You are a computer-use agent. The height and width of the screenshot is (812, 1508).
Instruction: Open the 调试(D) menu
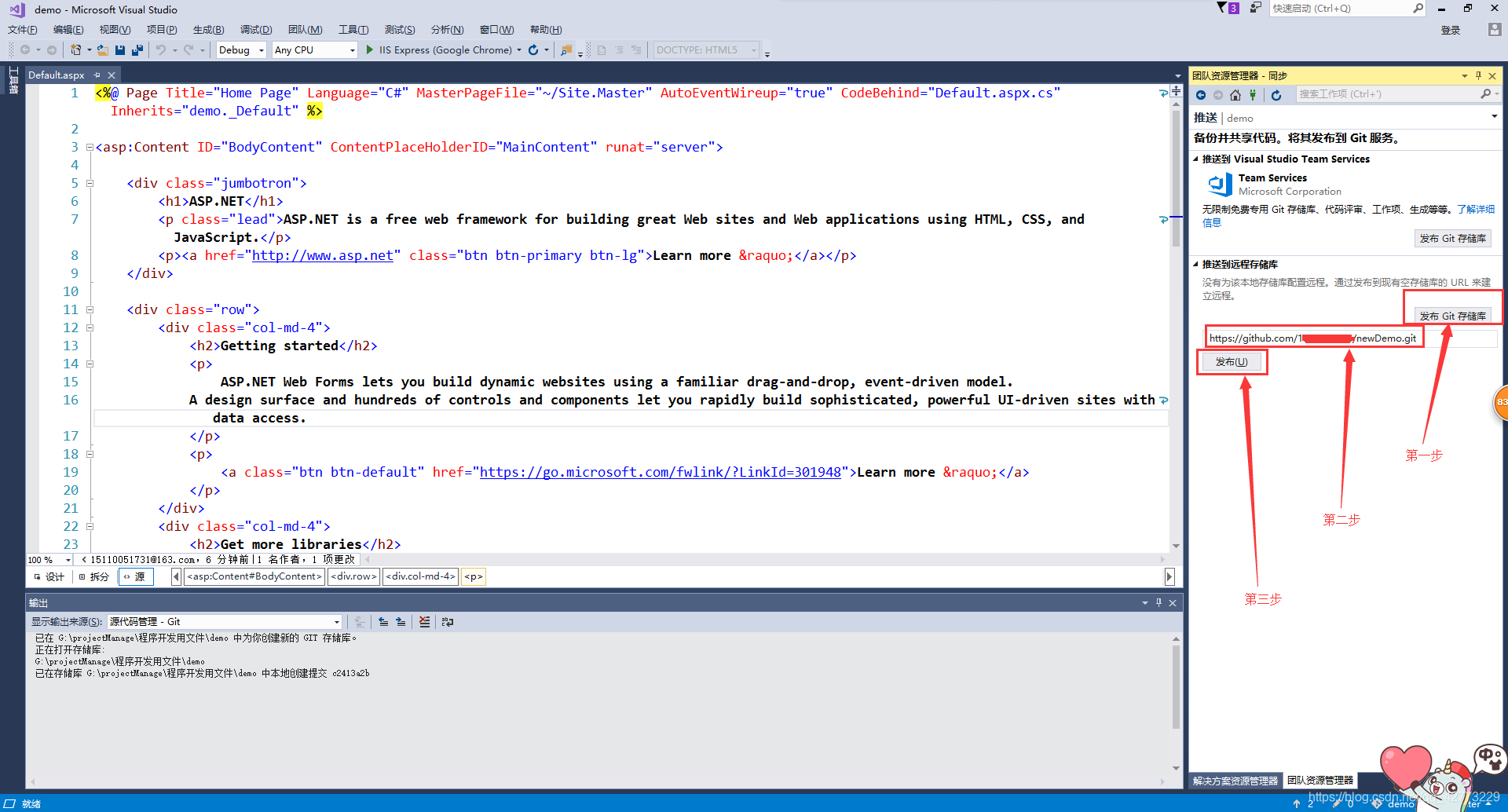[256, 30]
